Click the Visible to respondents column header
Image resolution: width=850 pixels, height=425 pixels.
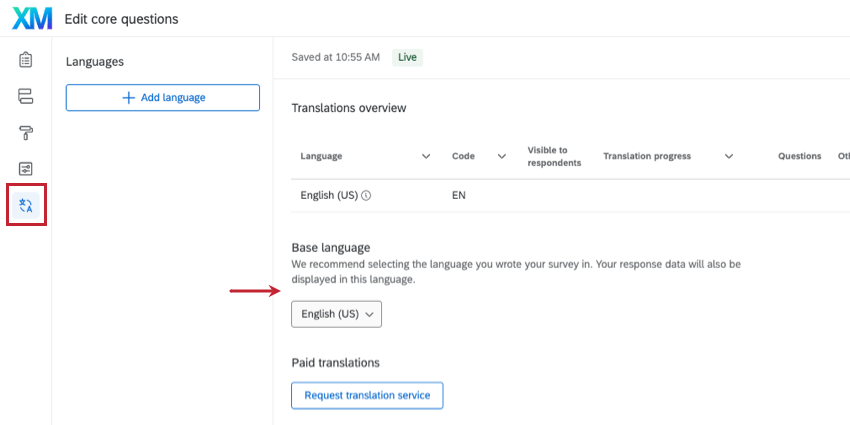(554, 157)
